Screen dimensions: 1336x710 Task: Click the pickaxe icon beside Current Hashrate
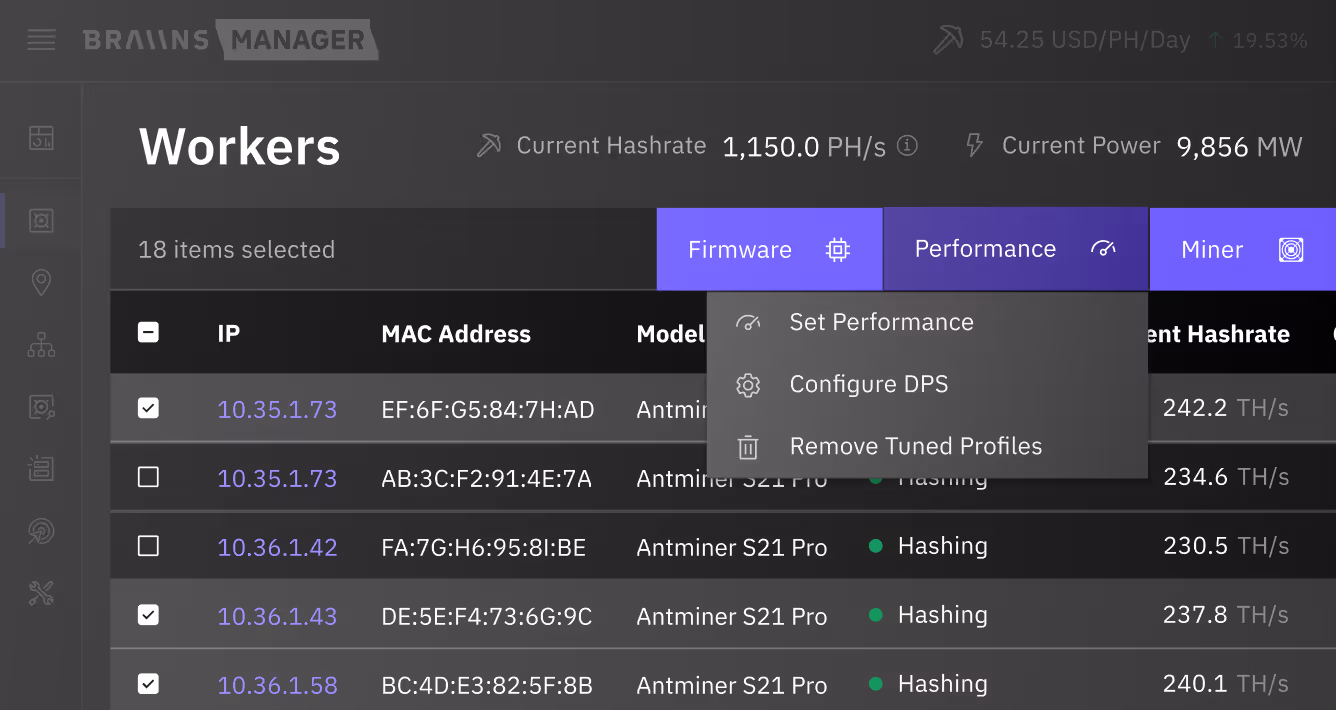[489, 146]
